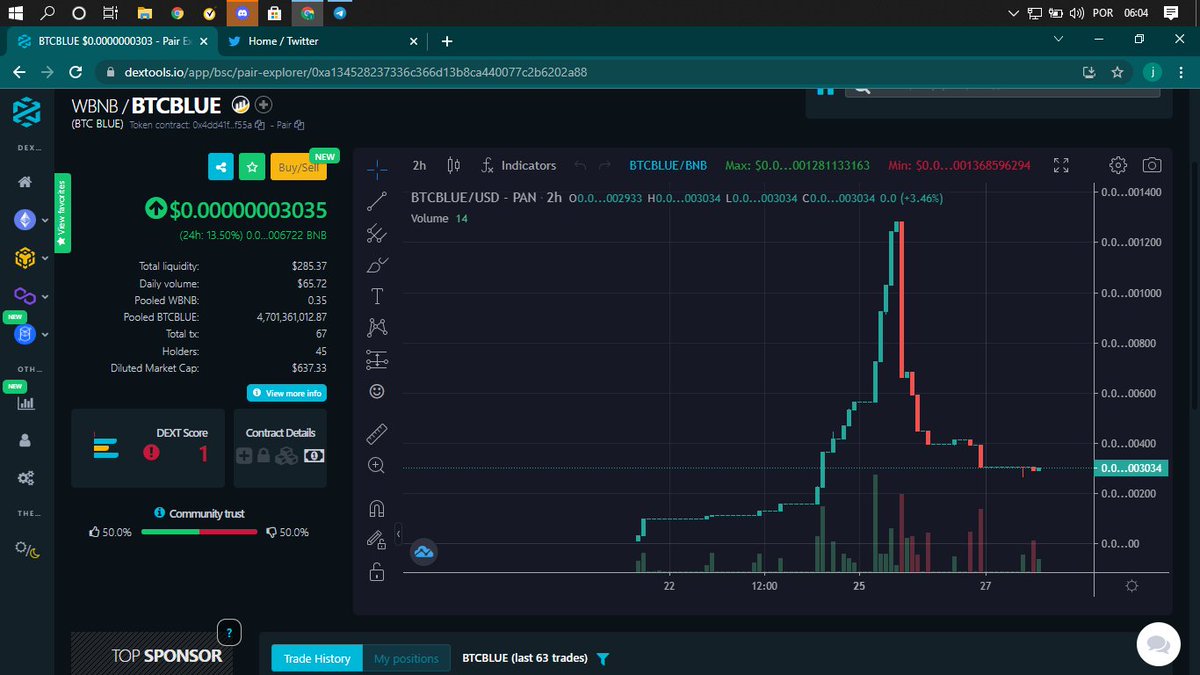The image size is (1200, 675).
Task: Click the chart icon beside BTCBLUE title
Action: click(x=240, y=104)
